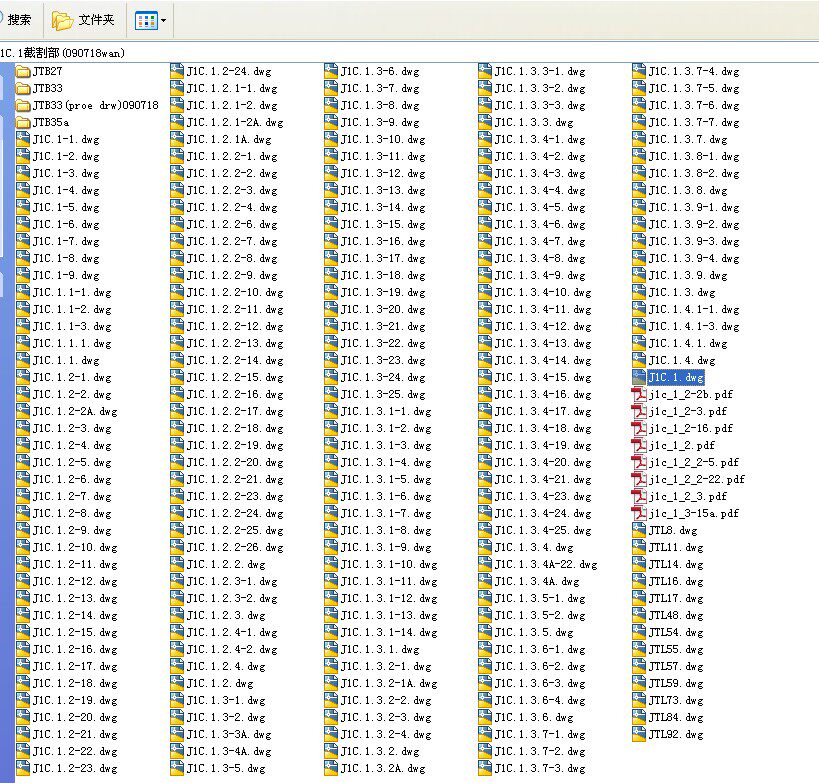Viewport: 819px width, 783px height.
Task: Click file name J1C.1.3.4A-22.dwg
Action: click(x=546, y=564)
